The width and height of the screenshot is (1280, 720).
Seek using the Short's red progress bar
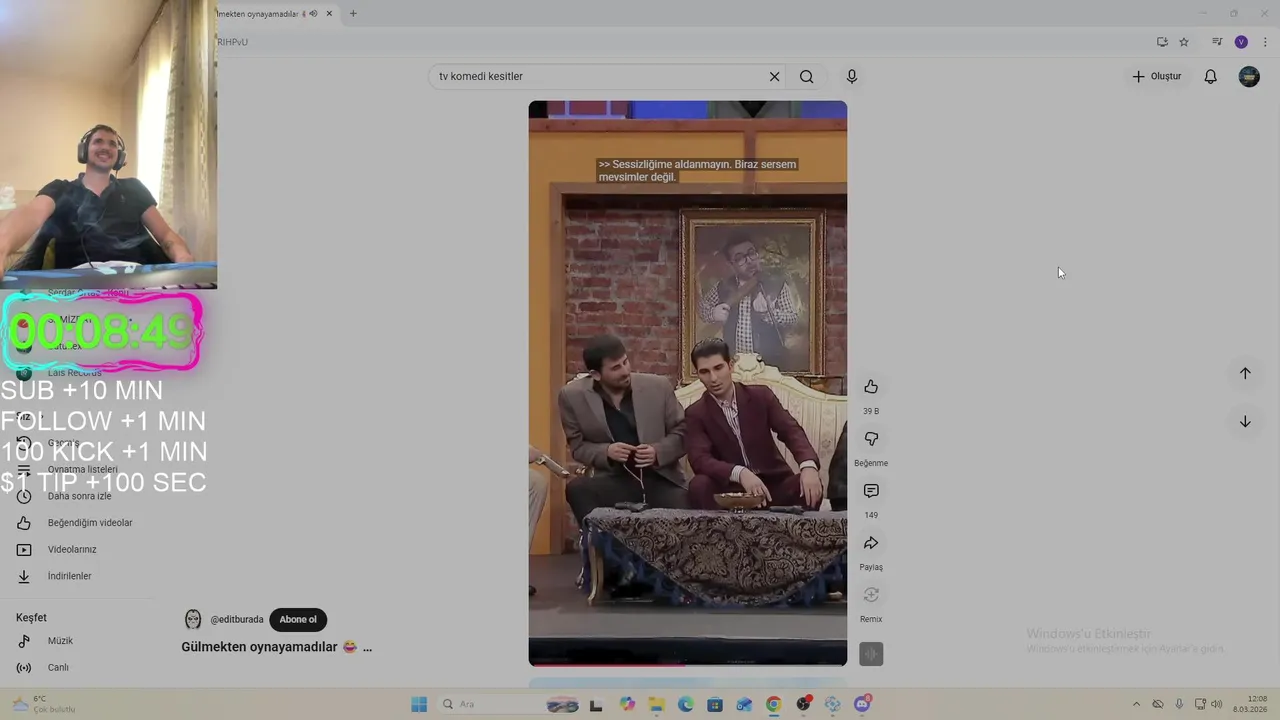coord(687,664)
